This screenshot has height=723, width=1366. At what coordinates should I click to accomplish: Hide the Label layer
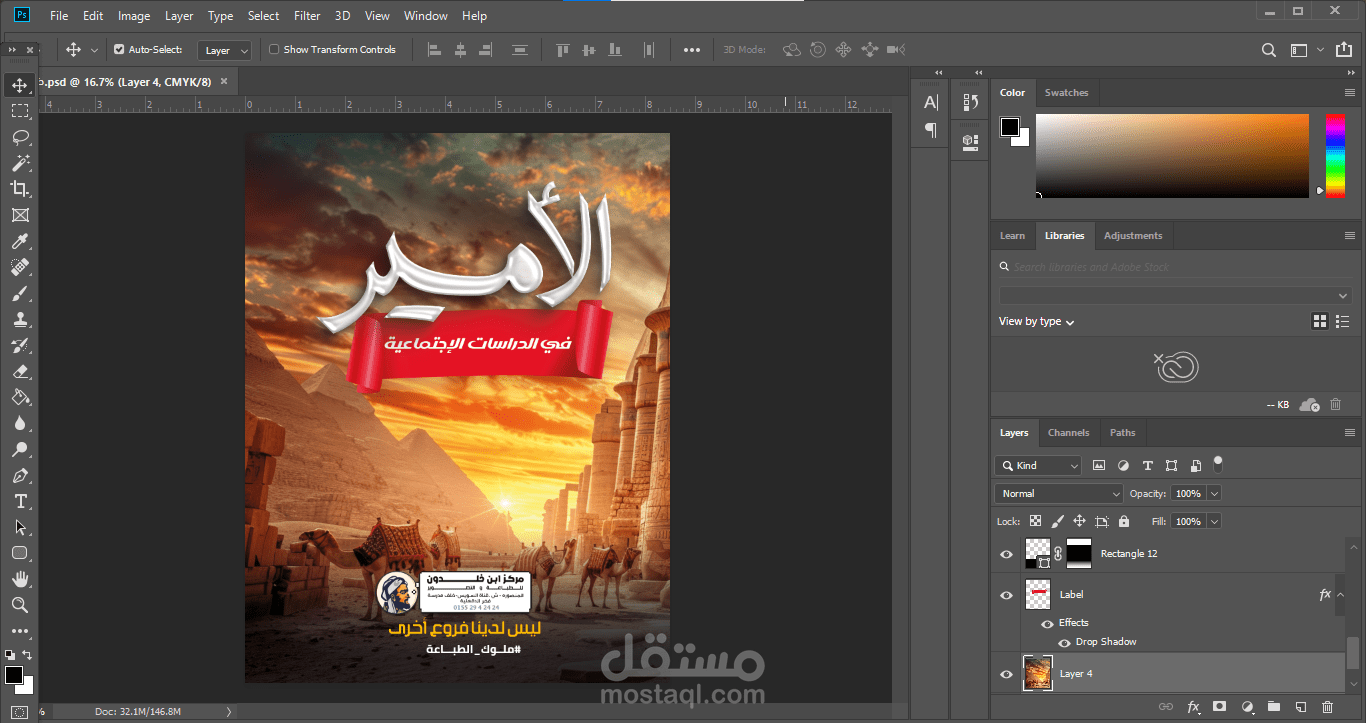1006,594
